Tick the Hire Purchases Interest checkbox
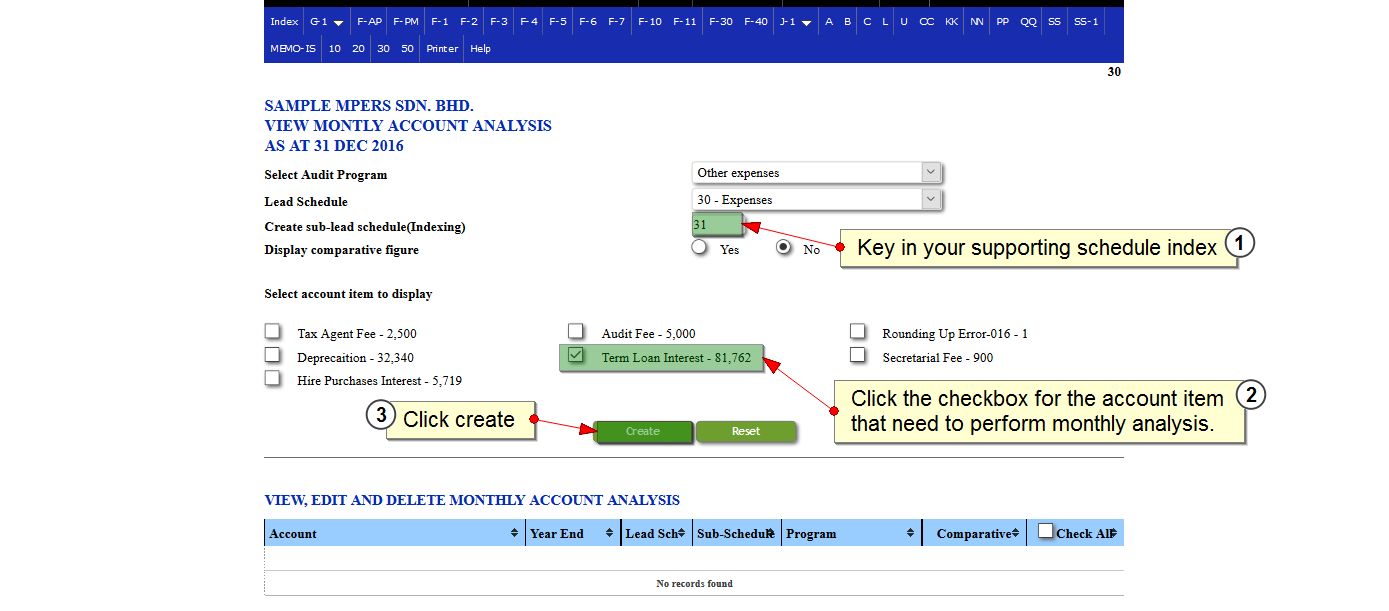1389x611 pixels. [x=273, y=379]
